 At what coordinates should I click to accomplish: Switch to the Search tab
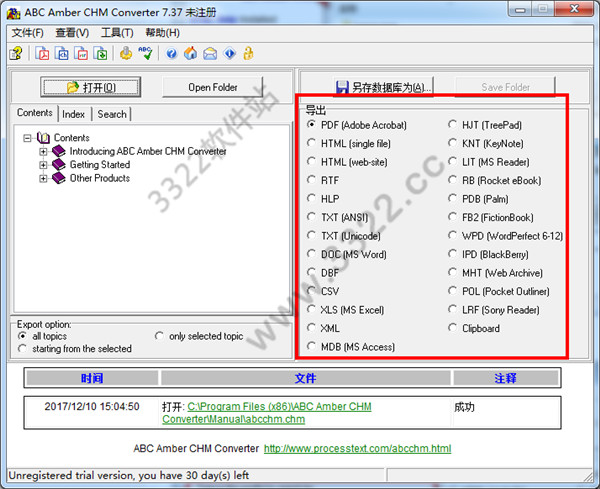click(112, 114)
